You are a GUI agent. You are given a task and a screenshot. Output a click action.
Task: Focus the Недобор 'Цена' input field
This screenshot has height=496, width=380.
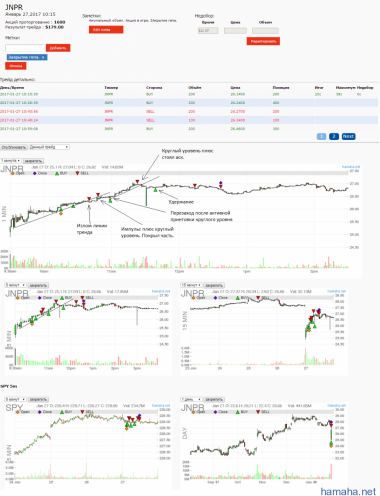235,31
